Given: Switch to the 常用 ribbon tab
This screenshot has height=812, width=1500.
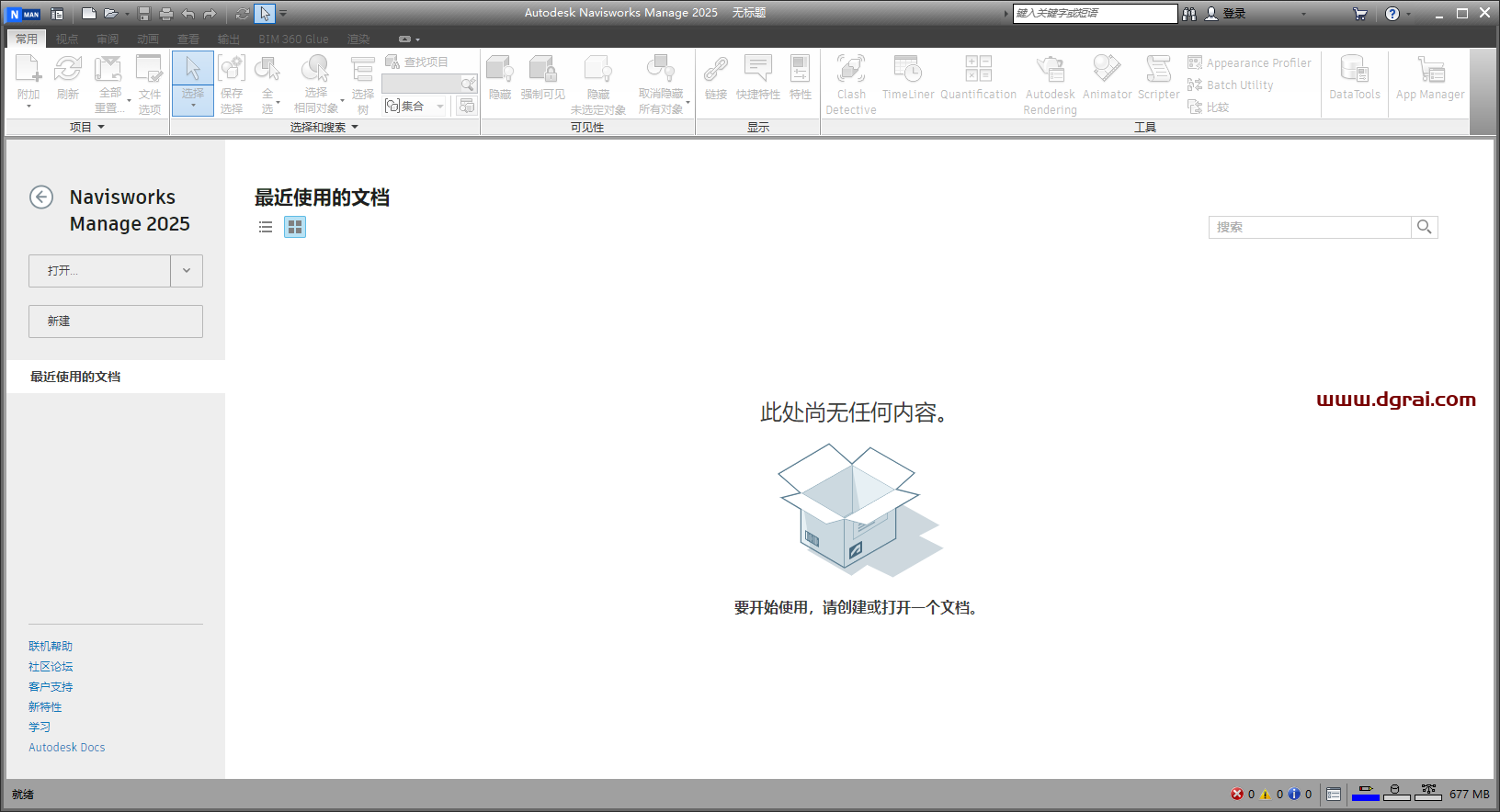Looking at the screenshot, I should coord(27,39).
